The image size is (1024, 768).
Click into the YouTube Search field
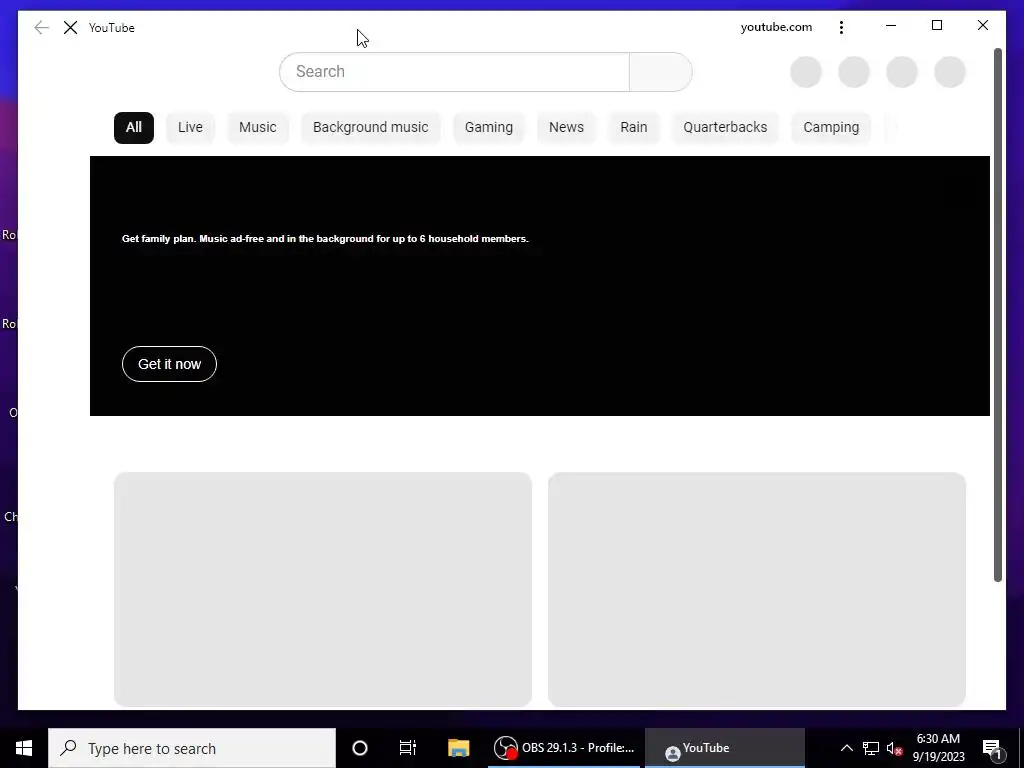tap(454, 72)
